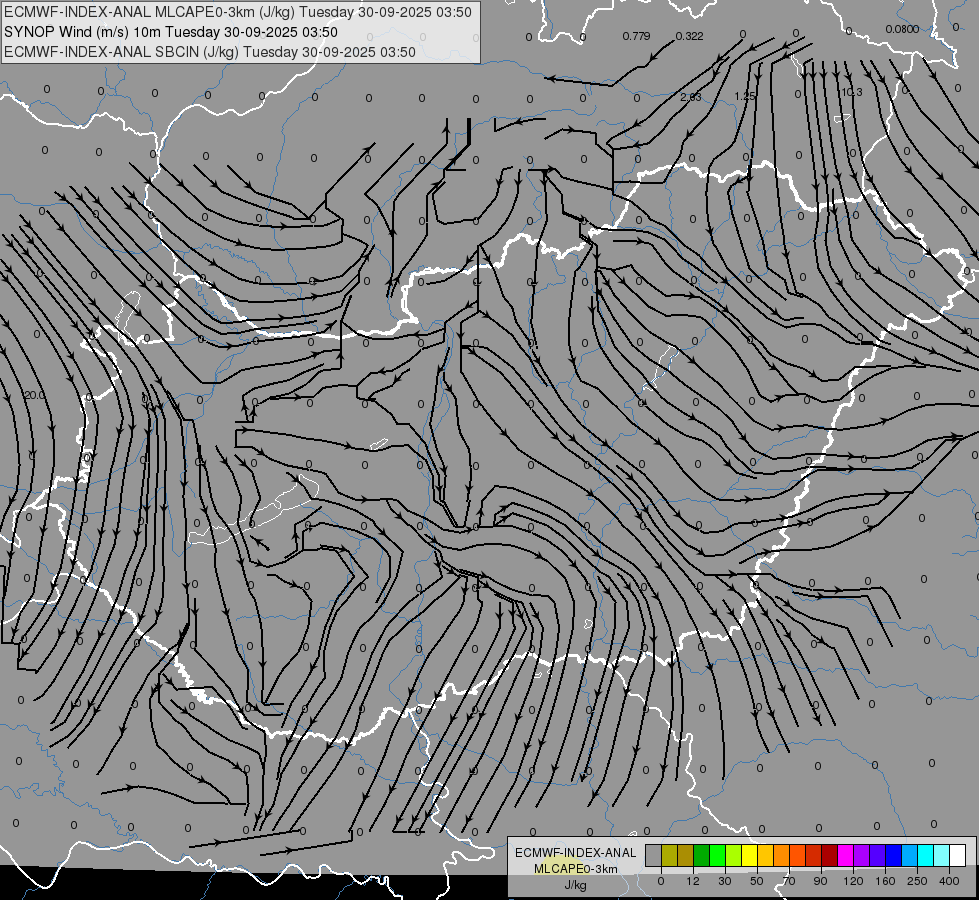Click the dark red legend swatch
Screen dimensions: 979x900
pyautogui.click(x=829, y=855)
